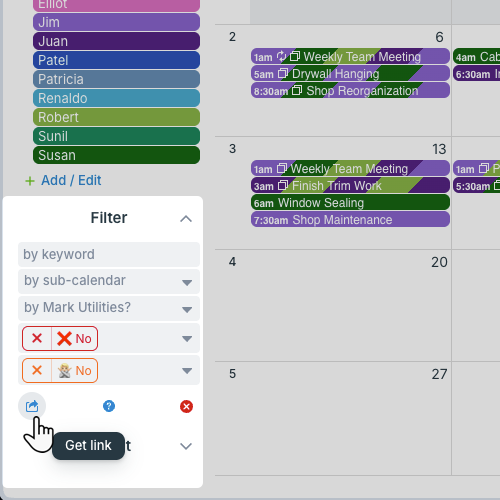Click the Get link share icon
Image resolution: width=500 pixels, height=500 pixels.
coord(32,406)
